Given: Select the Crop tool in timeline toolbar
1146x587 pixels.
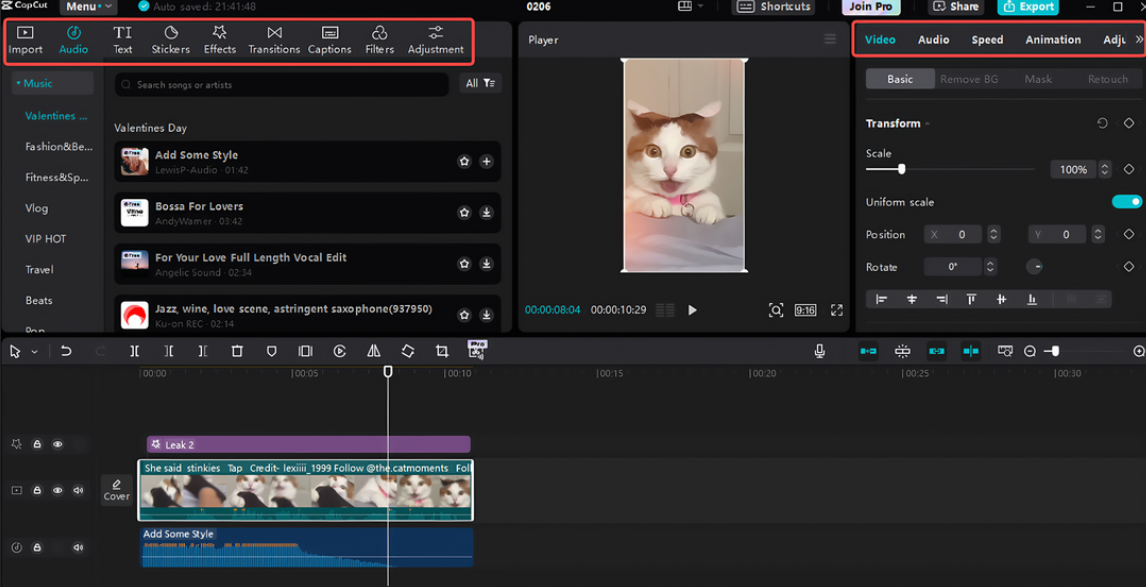Looking at the screenshot, I should click(x=442, y=352).
